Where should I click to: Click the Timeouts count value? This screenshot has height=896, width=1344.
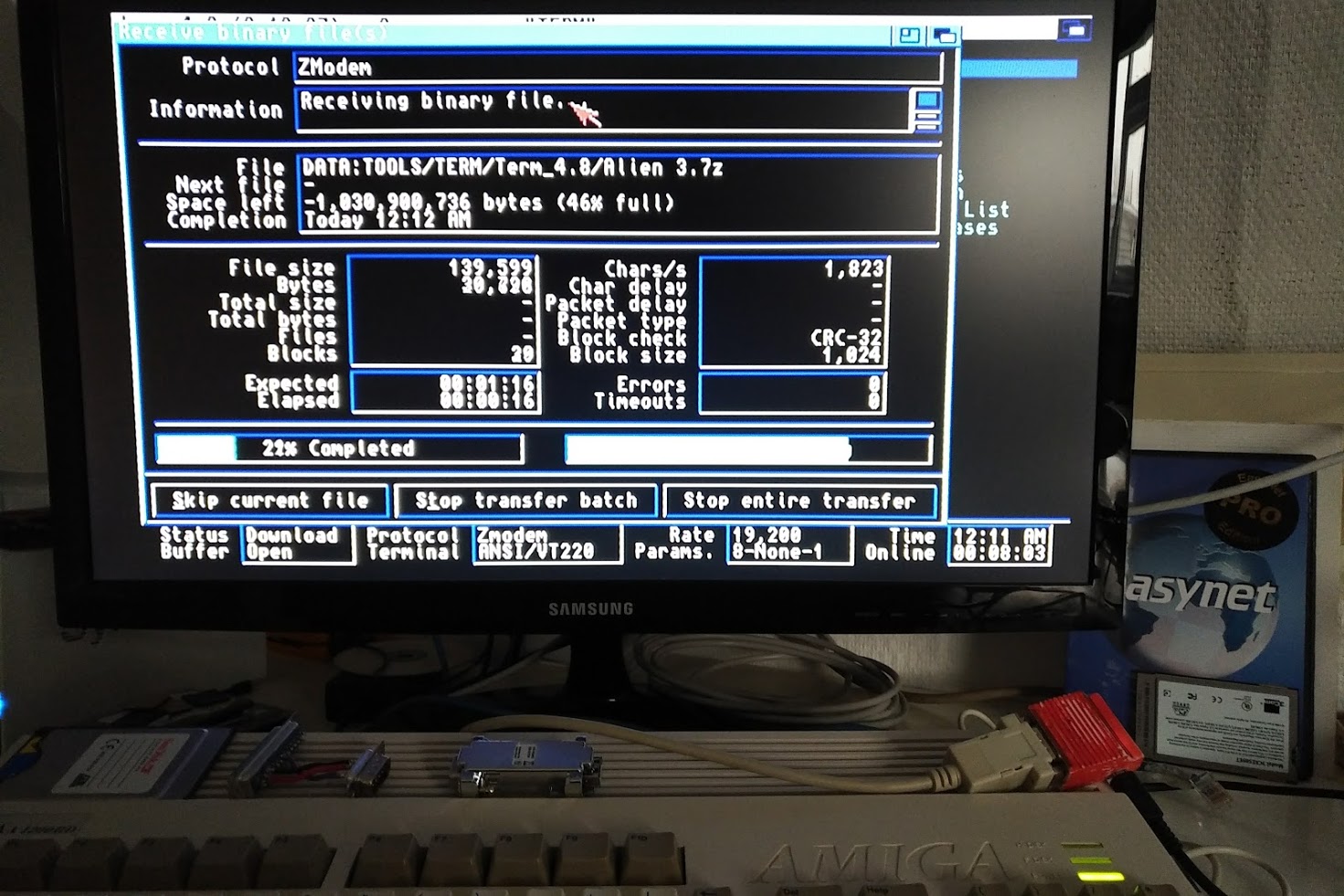(874, 402)
